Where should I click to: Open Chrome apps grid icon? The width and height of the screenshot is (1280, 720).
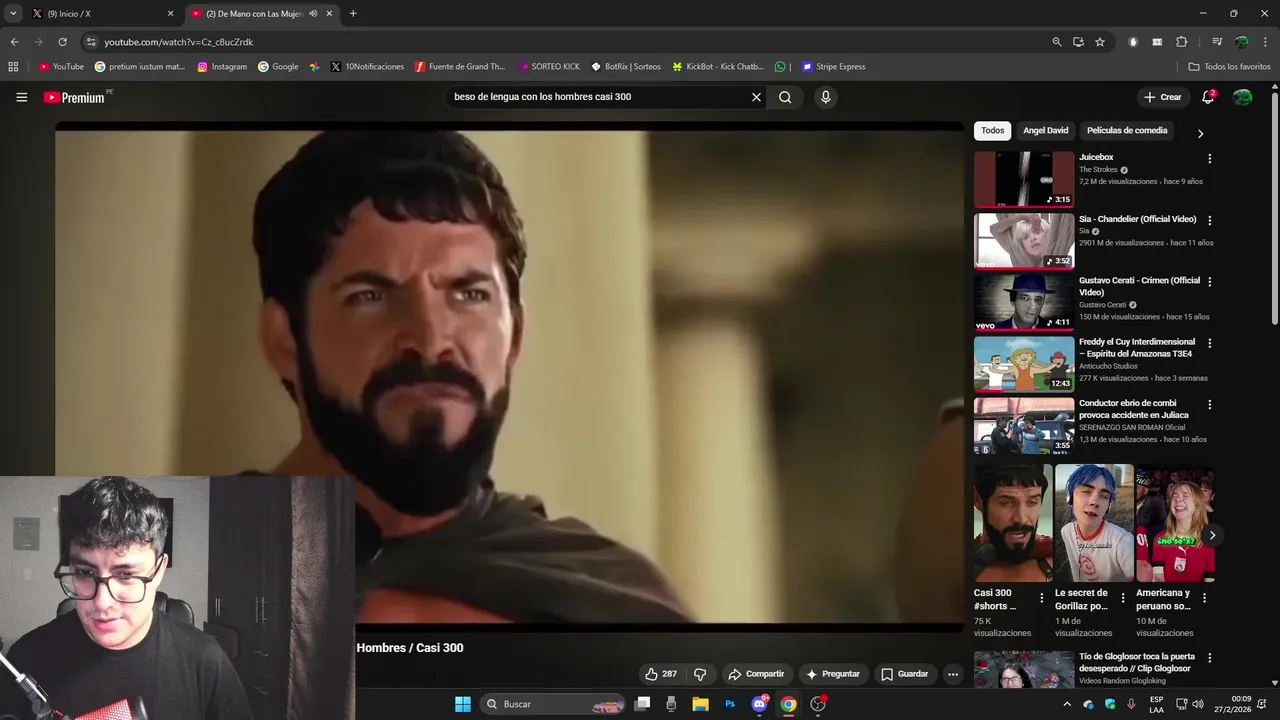click(13, 67)
